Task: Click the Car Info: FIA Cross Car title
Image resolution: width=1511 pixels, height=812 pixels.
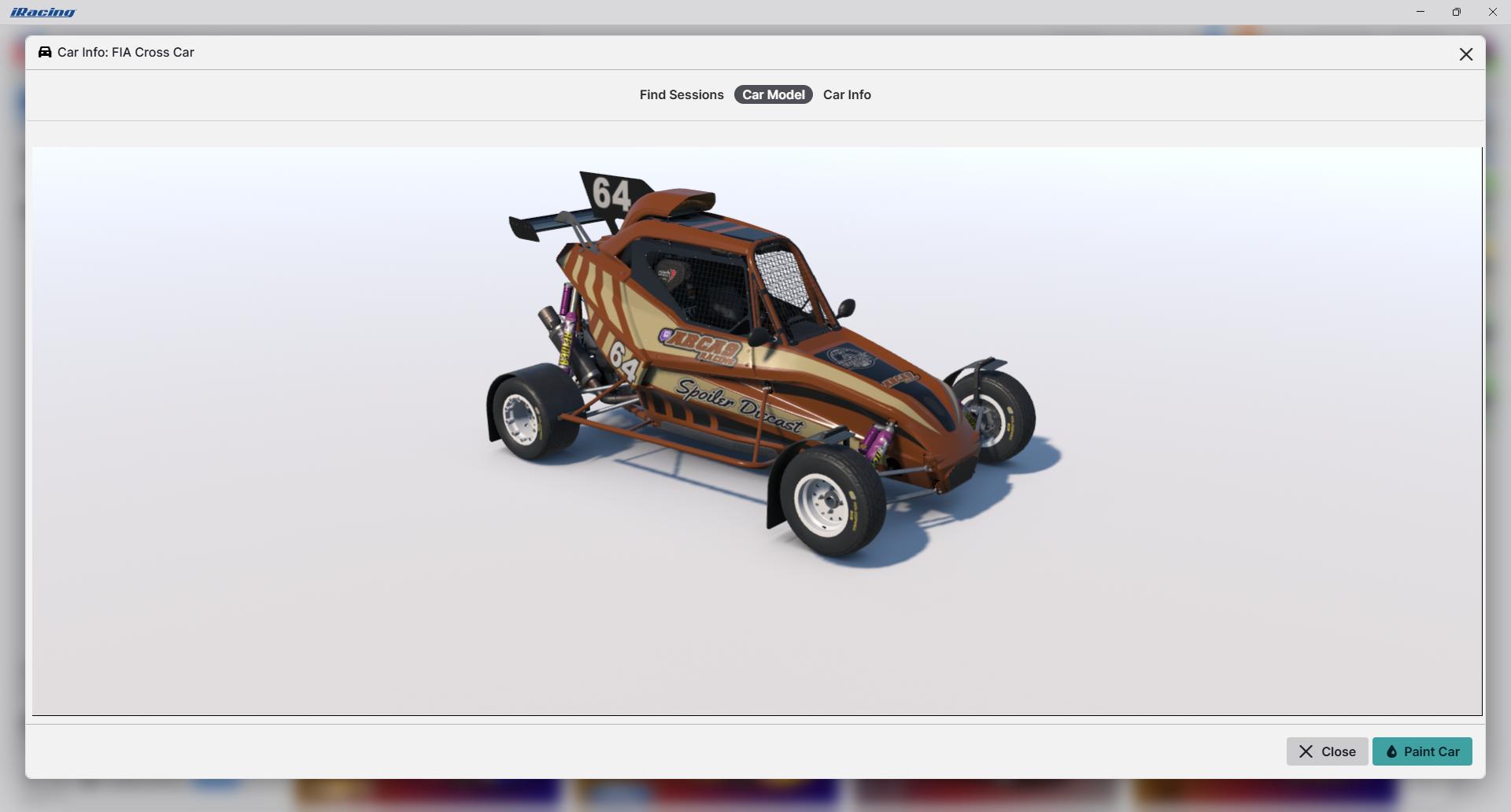Action: point(126,52)
